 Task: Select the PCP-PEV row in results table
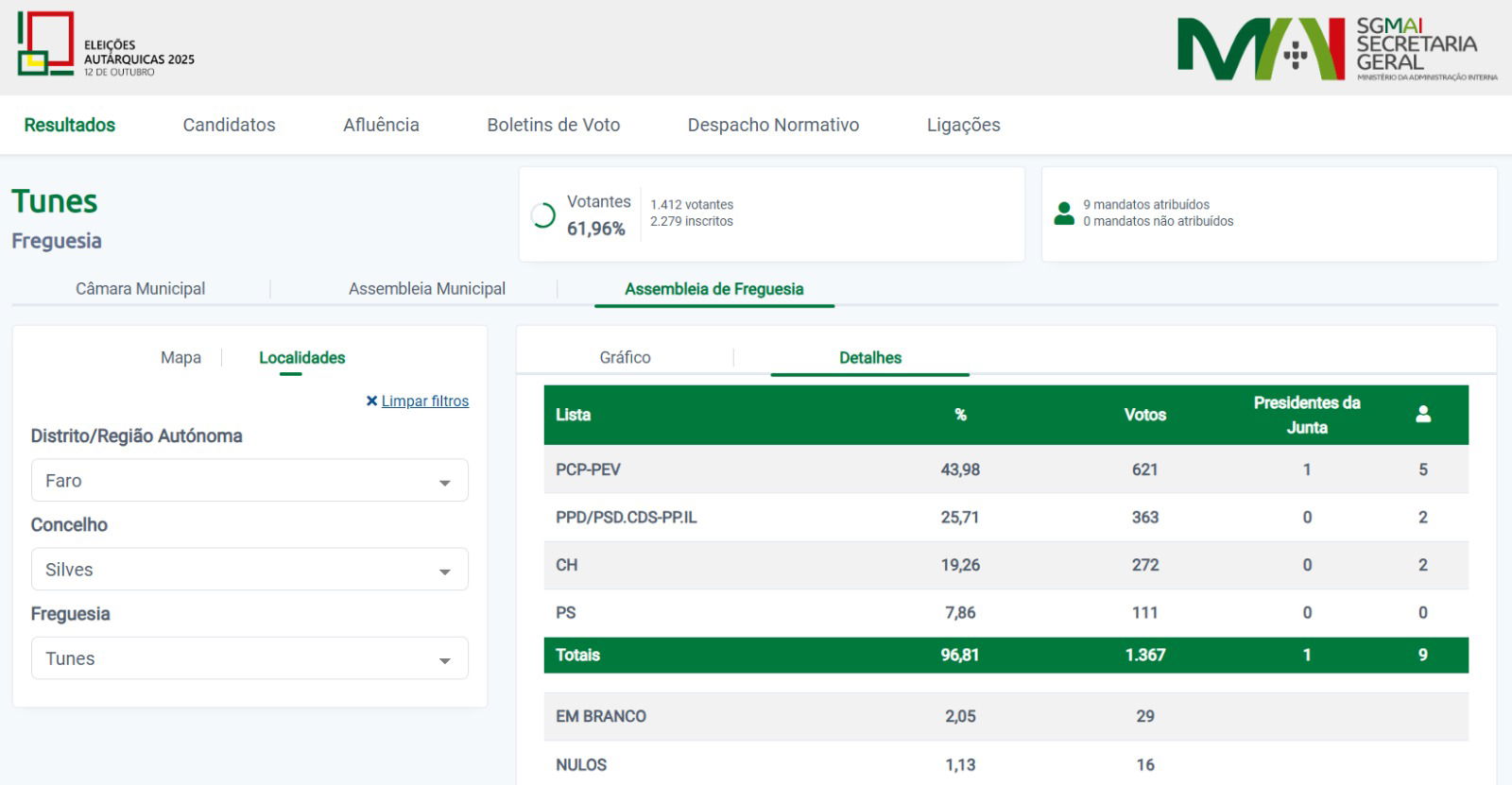(x=588, y=469)
